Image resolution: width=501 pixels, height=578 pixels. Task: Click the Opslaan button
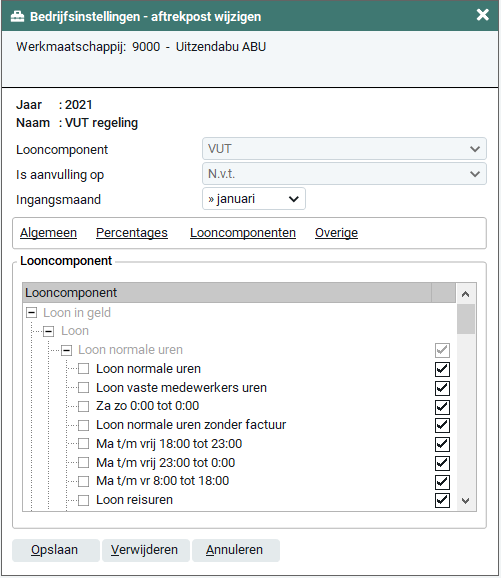point(56,550)
